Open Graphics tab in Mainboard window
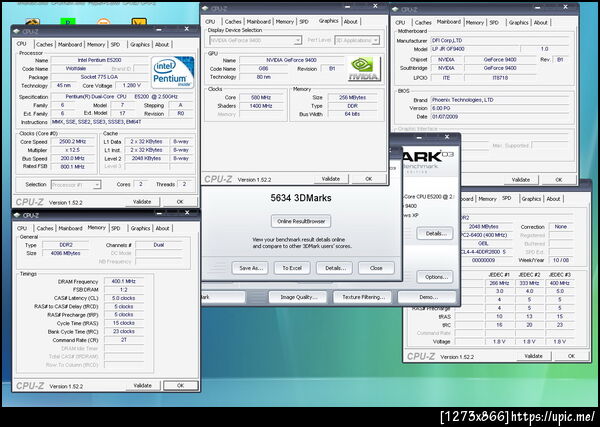Image resolution: width=600 pixels, height=427 pixels. coord(518,23)
